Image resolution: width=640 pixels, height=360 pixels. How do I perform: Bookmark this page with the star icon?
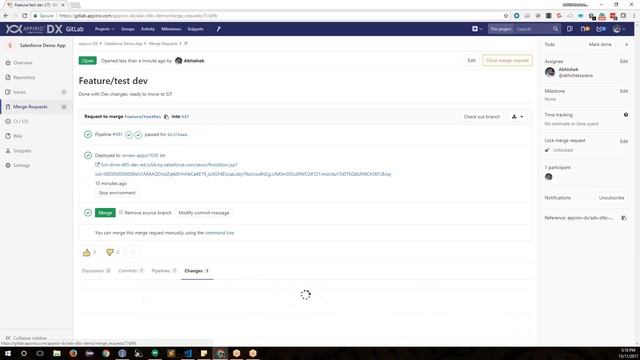pyautogui.click(x=506, y=16)
